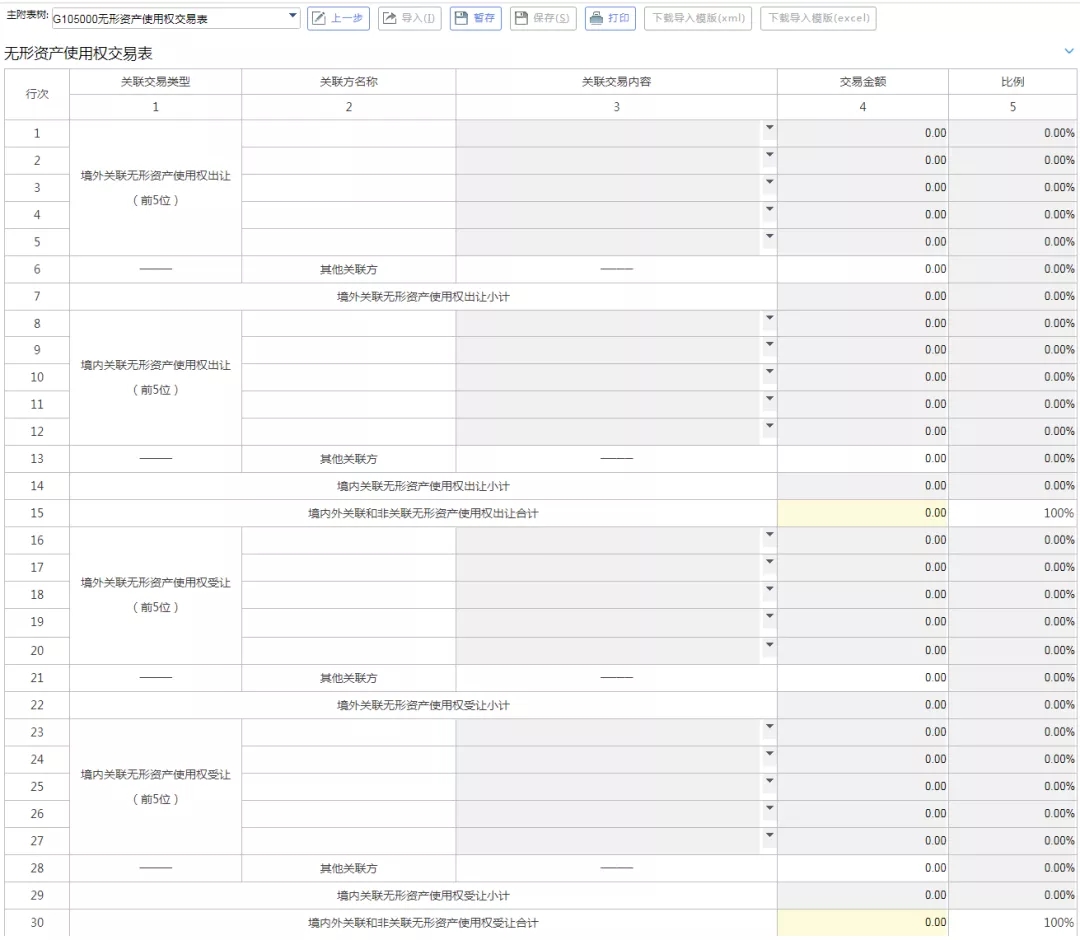
Task: Click row 15 highlighted total amount cell
Action: point(862,513)
